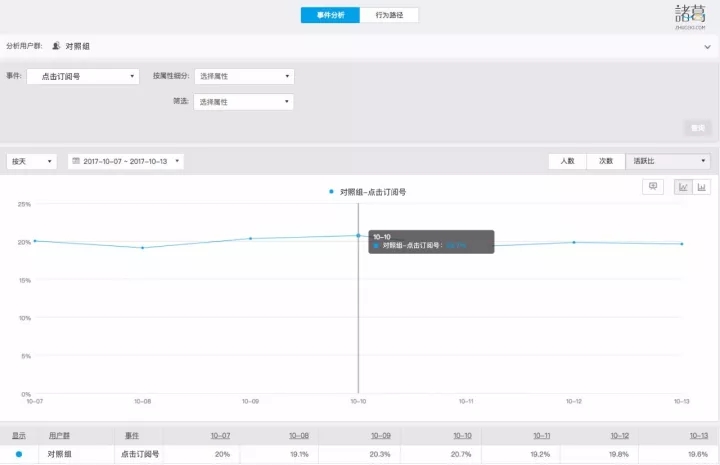Viewport: 720px width, 465px height.
Task: Open the 活跃比 dropdown
Action: click(x=668, y=161)
